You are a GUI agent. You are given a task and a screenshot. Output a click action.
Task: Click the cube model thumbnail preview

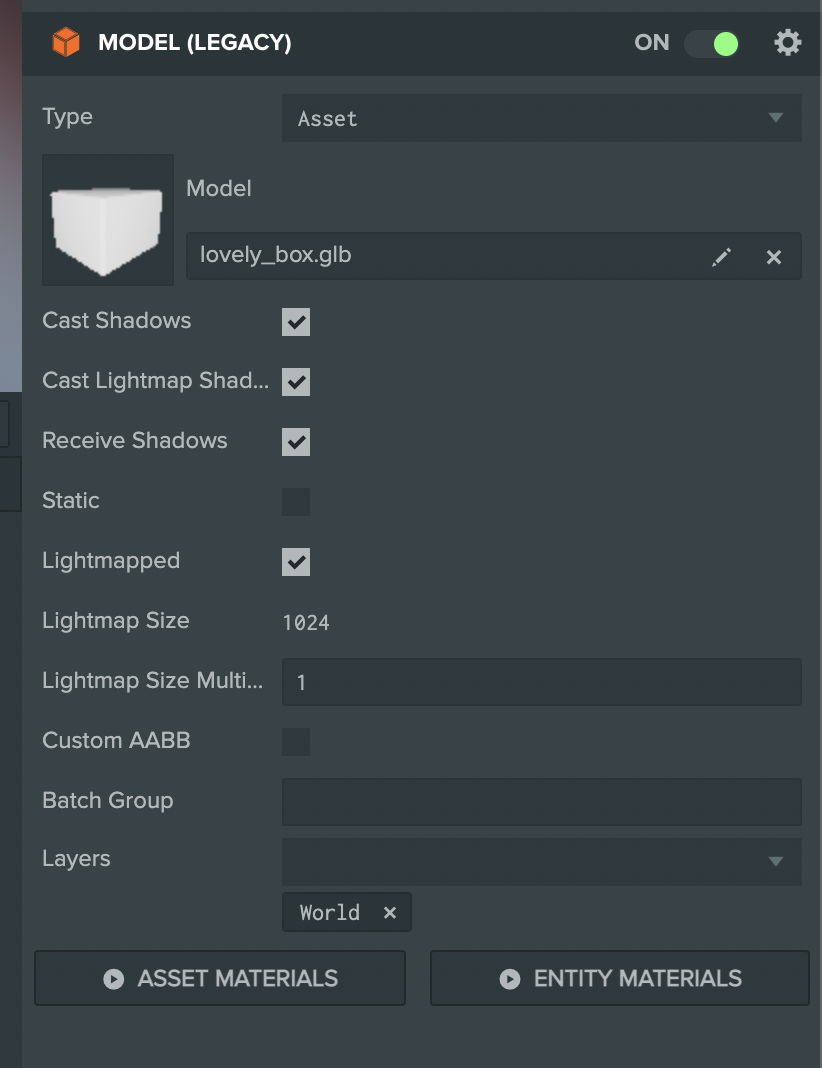click(107, 219)
